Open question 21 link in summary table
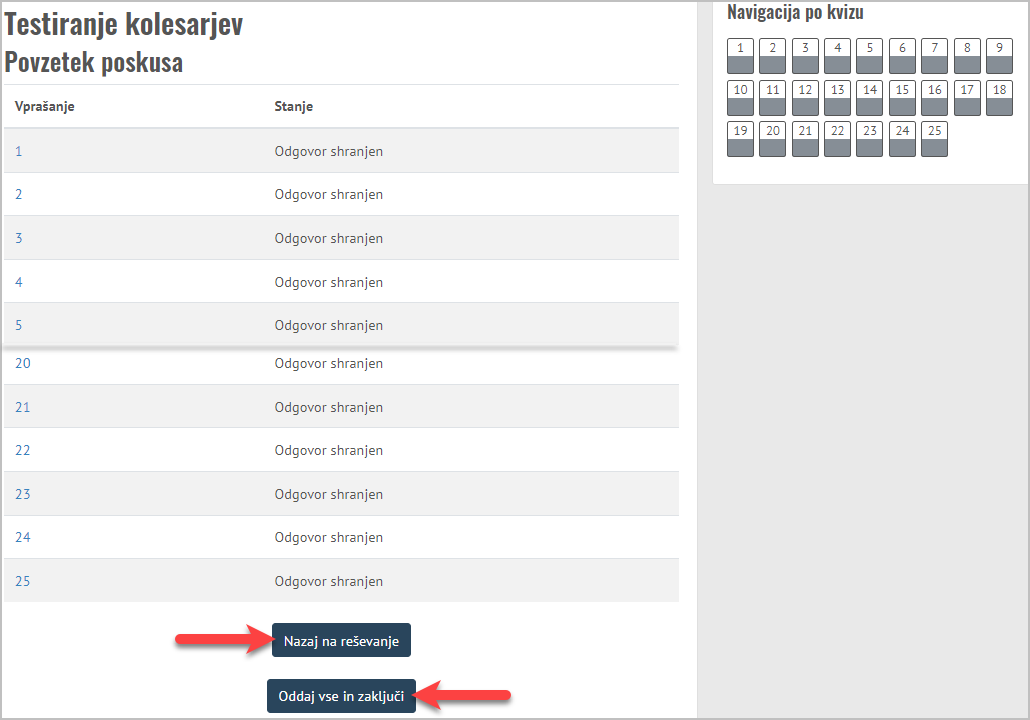 point(22,407)
